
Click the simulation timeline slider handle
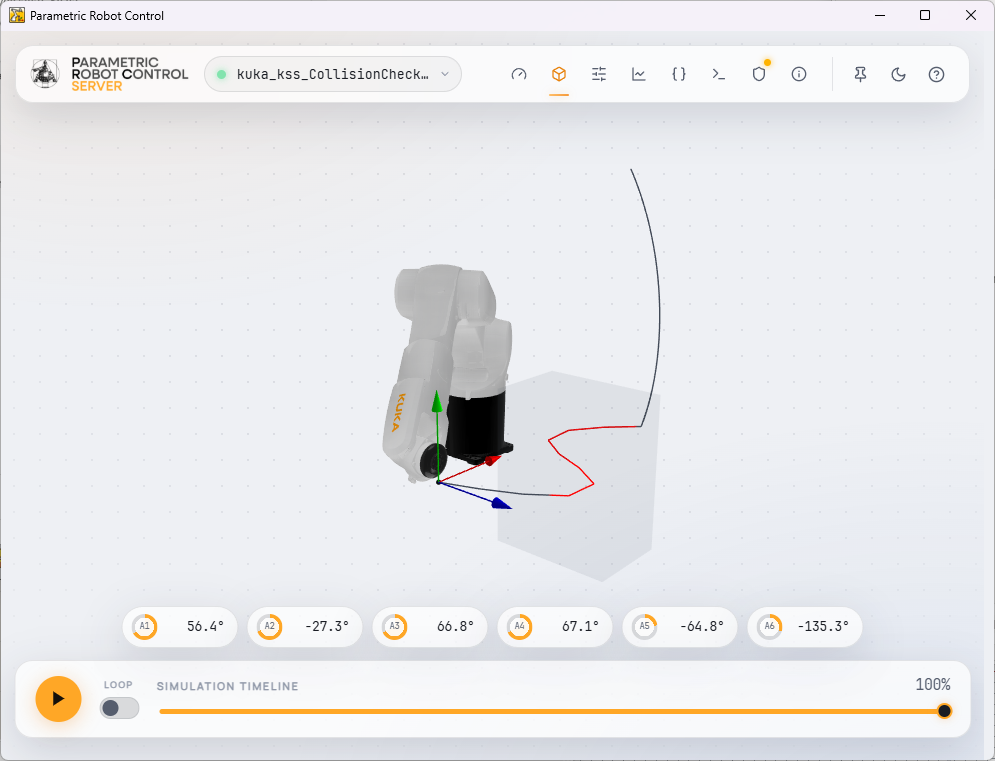tap(944, 711)
